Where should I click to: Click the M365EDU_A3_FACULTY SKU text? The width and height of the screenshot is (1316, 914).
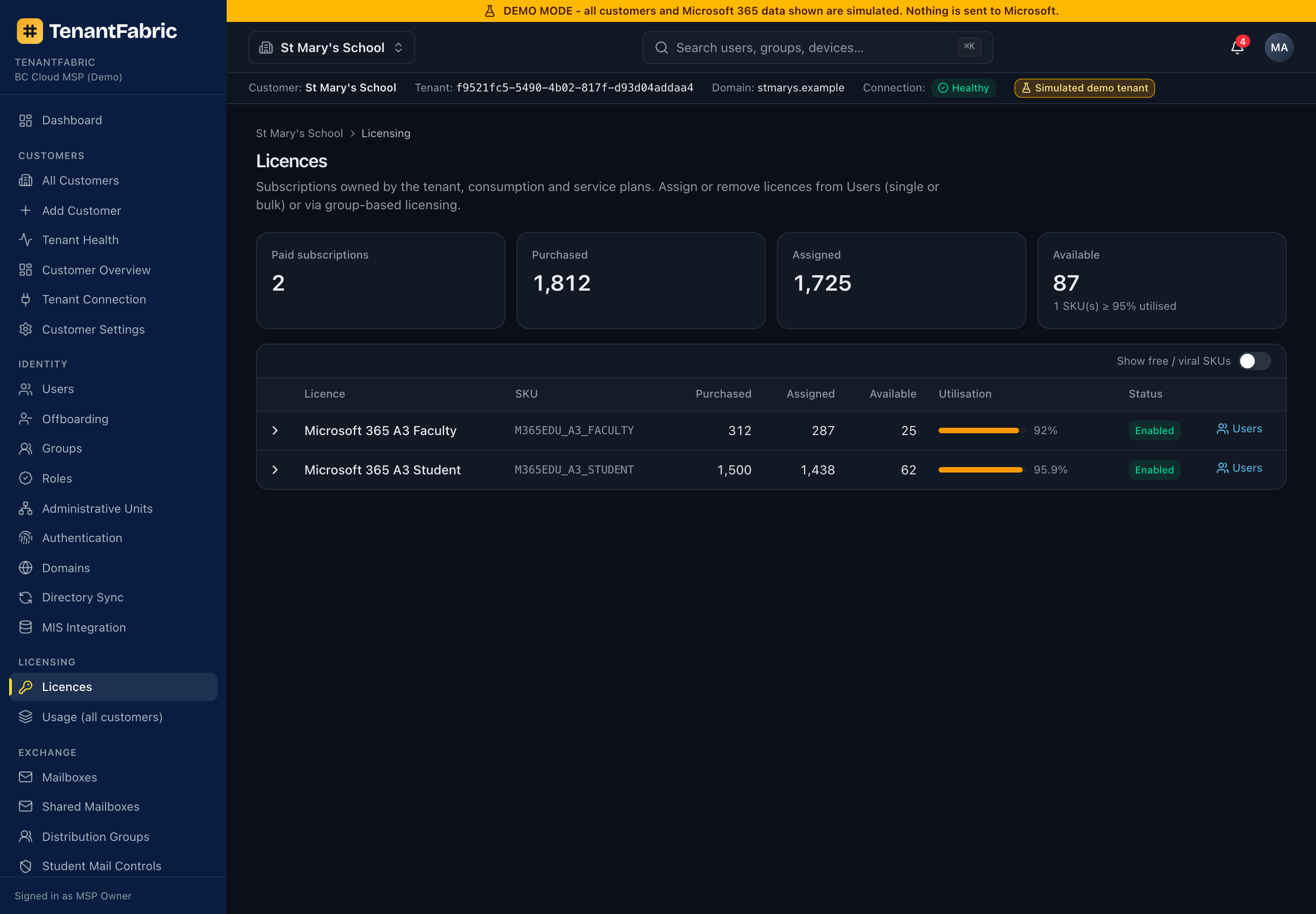click(x=574, y=430)
